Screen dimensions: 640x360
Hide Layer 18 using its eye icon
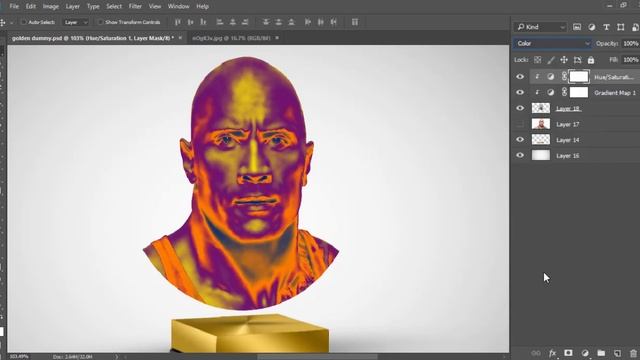pos(520,108)
